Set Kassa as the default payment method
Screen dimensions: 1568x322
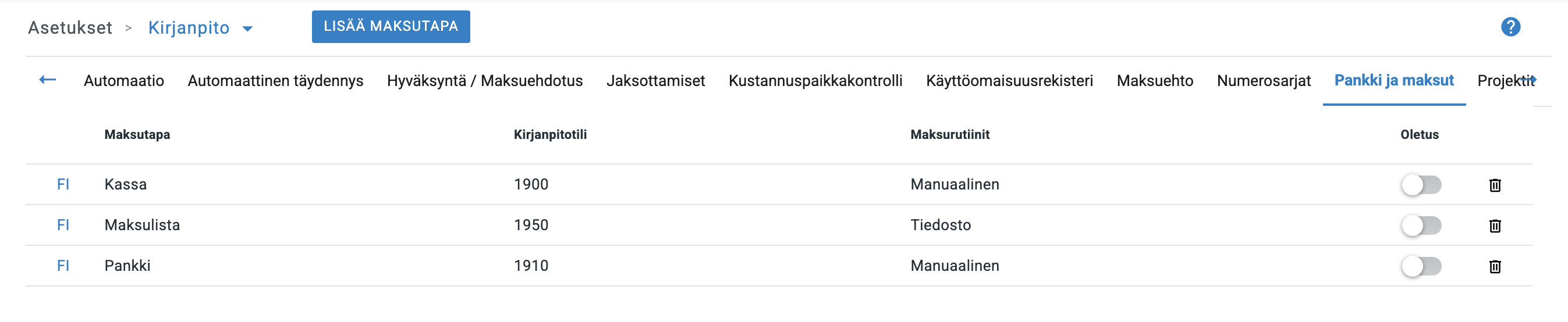[1421, 185]
